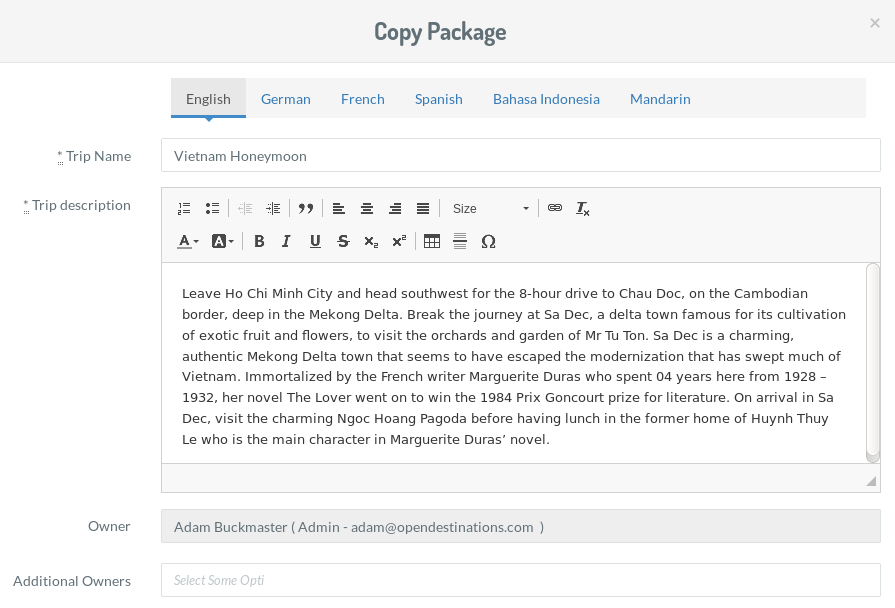Viewport: 895px width, 608px height.
Task: Switch to the French tab
Action: click(x=363, y=99)
